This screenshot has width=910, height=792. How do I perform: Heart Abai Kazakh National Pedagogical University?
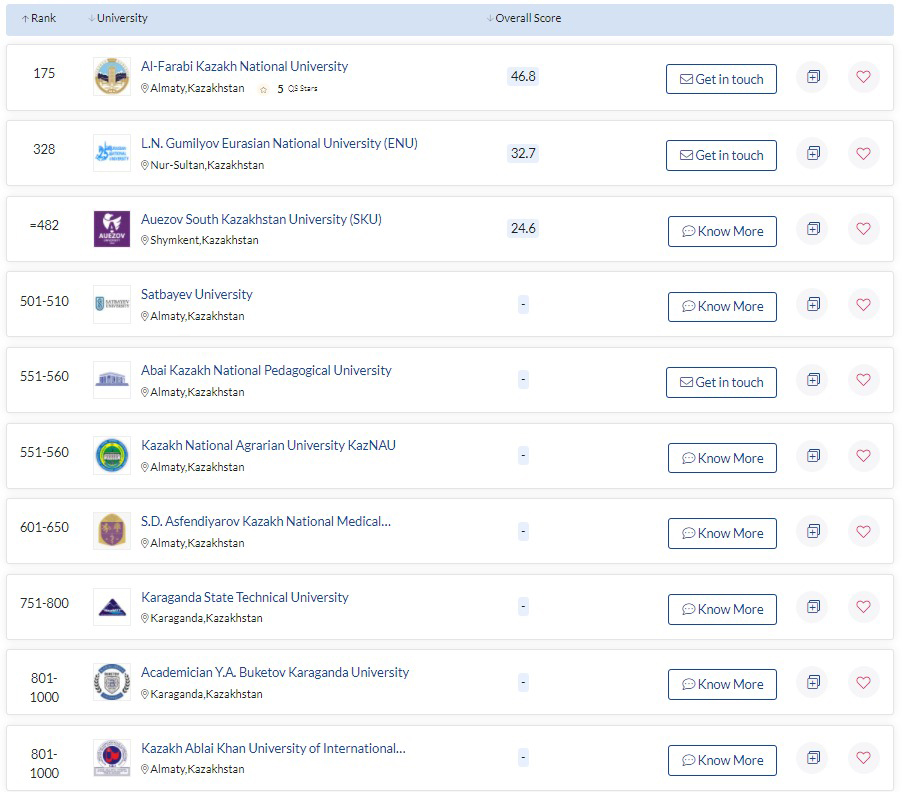(x=863, y=380)
